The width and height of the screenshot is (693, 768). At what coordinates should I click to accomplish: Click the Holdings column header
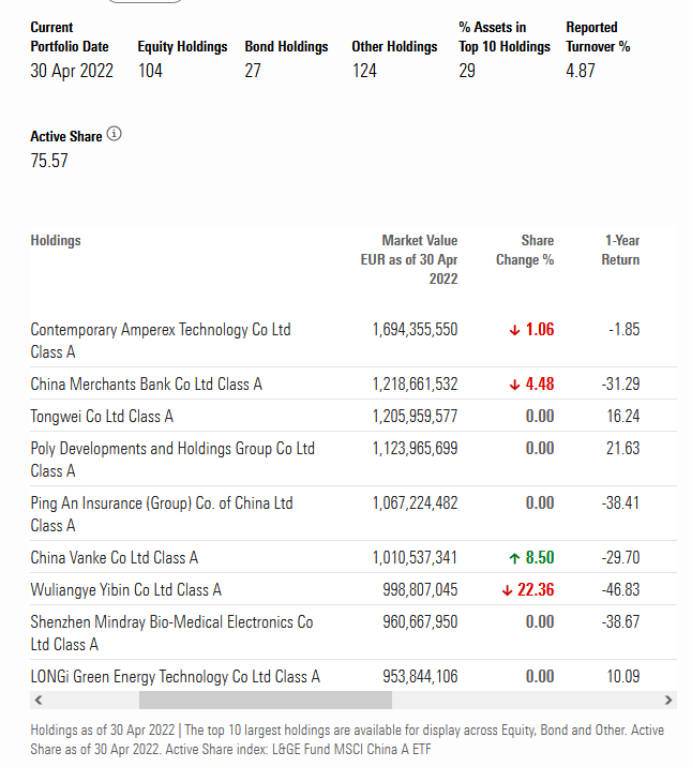[x=56, y=241]
